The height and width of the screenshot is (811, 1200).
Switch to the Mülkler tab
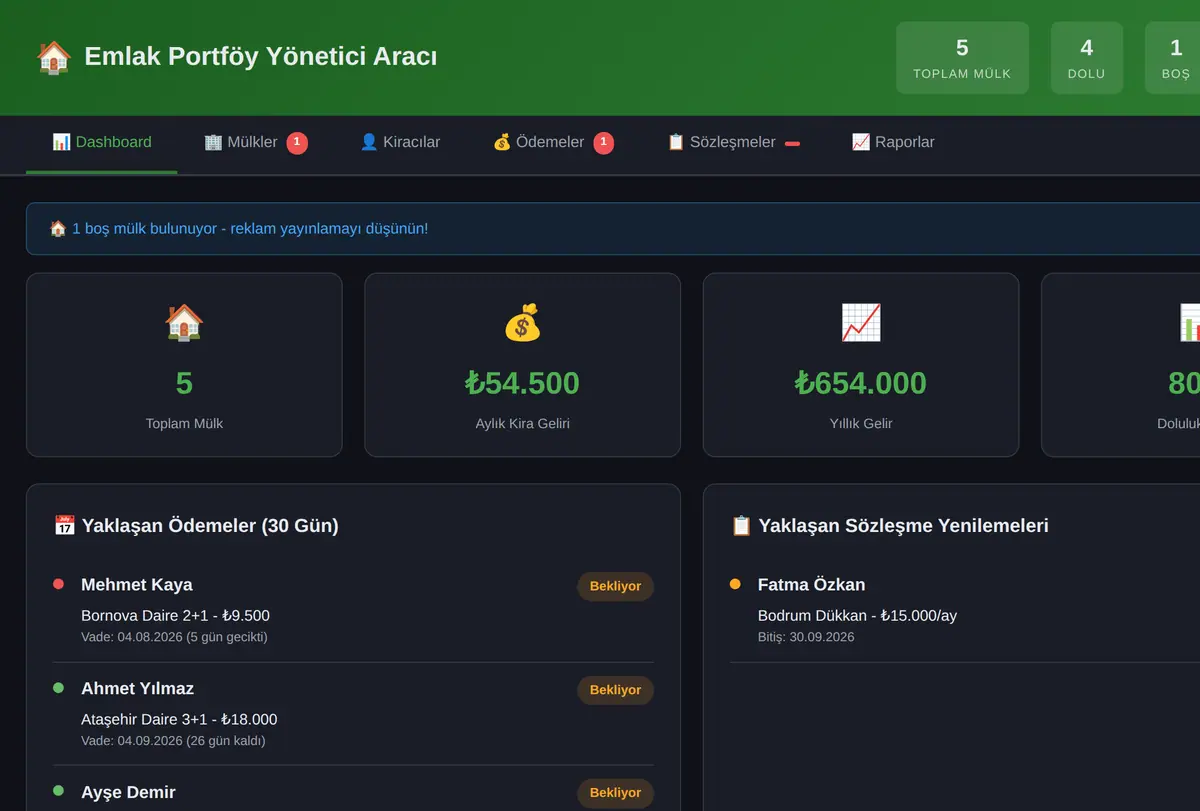(x=255, y=143)
